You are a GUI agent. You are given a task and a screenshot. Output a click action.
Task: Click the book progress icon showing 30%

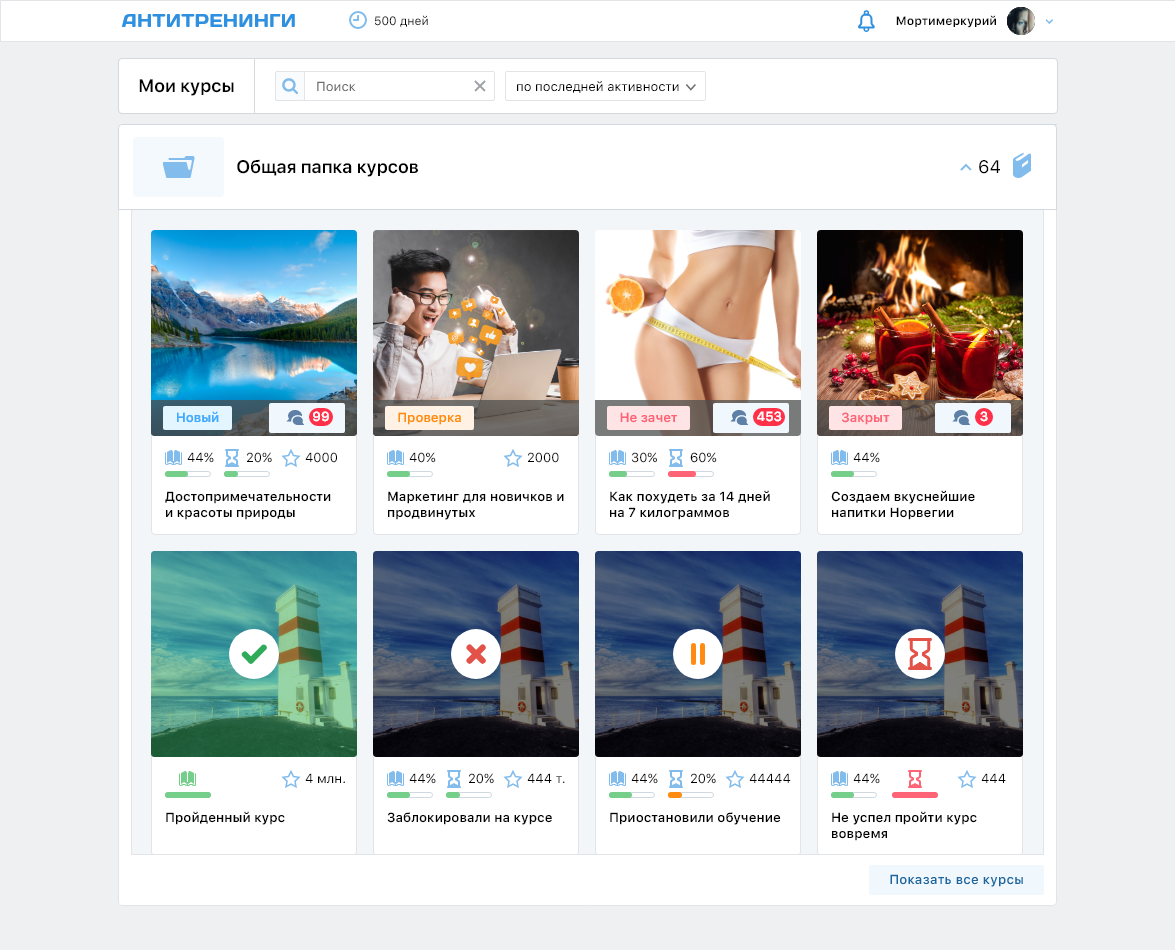coord(617,457)
